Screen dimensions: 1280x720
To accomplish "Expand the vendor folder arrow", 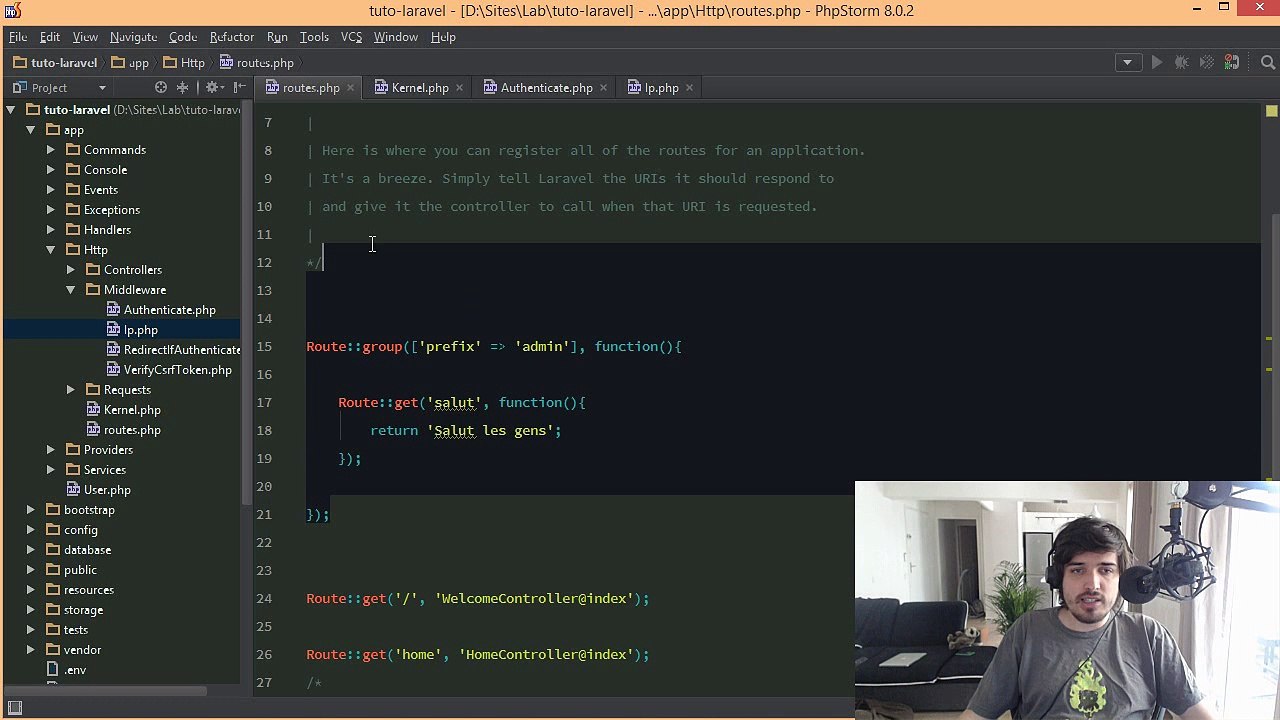I will pyautogui.click(x=31, y=650).
